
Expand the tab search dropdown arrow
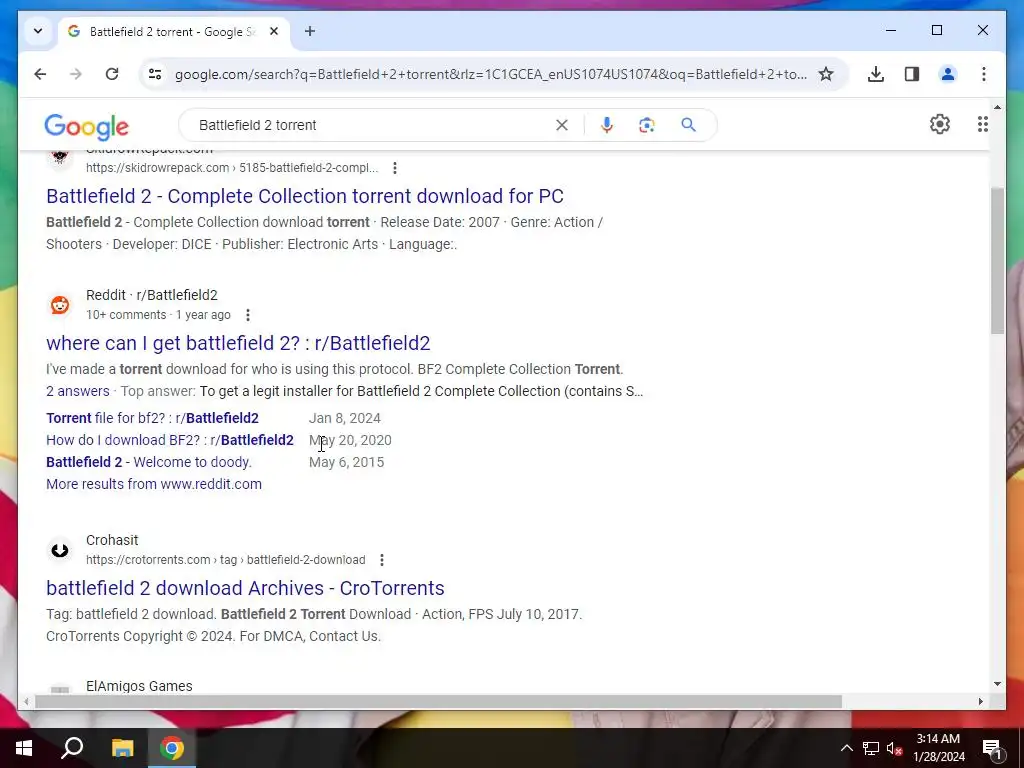38,31
